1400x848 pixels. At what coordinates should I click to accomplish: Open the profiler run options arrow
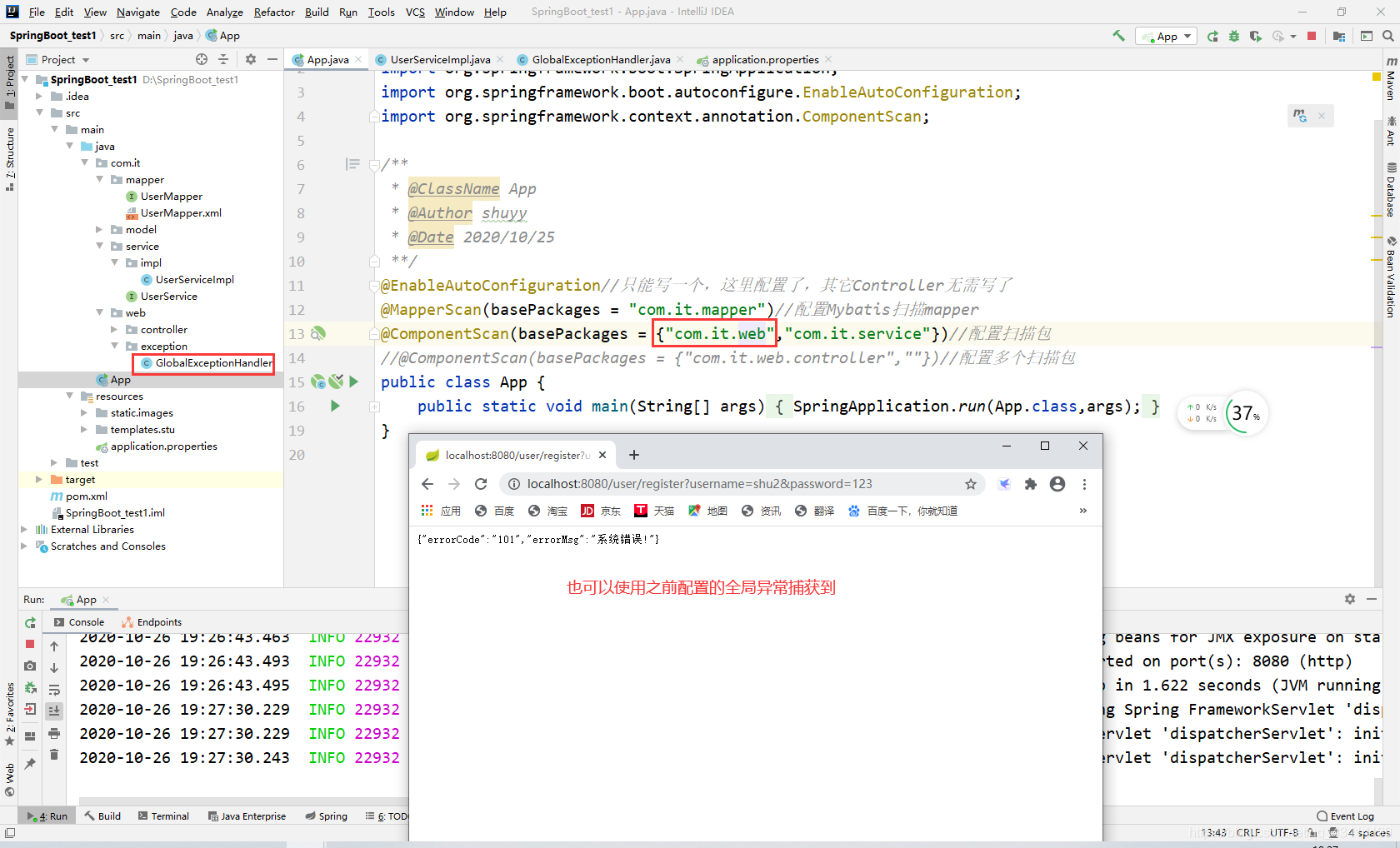click(1293, 37)
